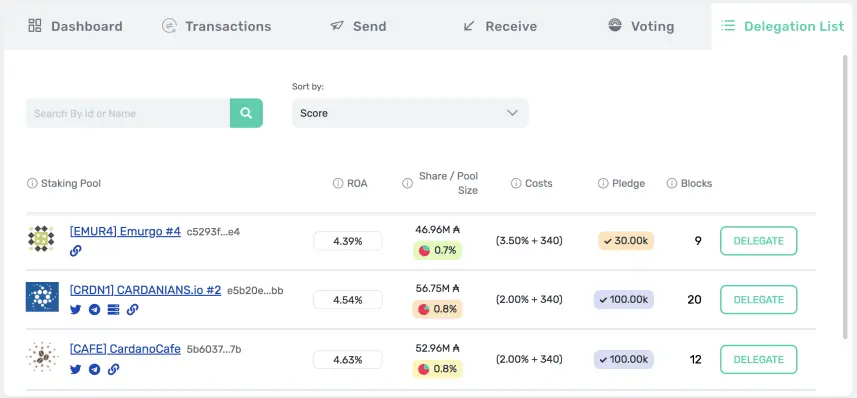This screenshot has width=857, height=398.
Task: Click the pool id c5293f...e4
Action: [213, 232]
